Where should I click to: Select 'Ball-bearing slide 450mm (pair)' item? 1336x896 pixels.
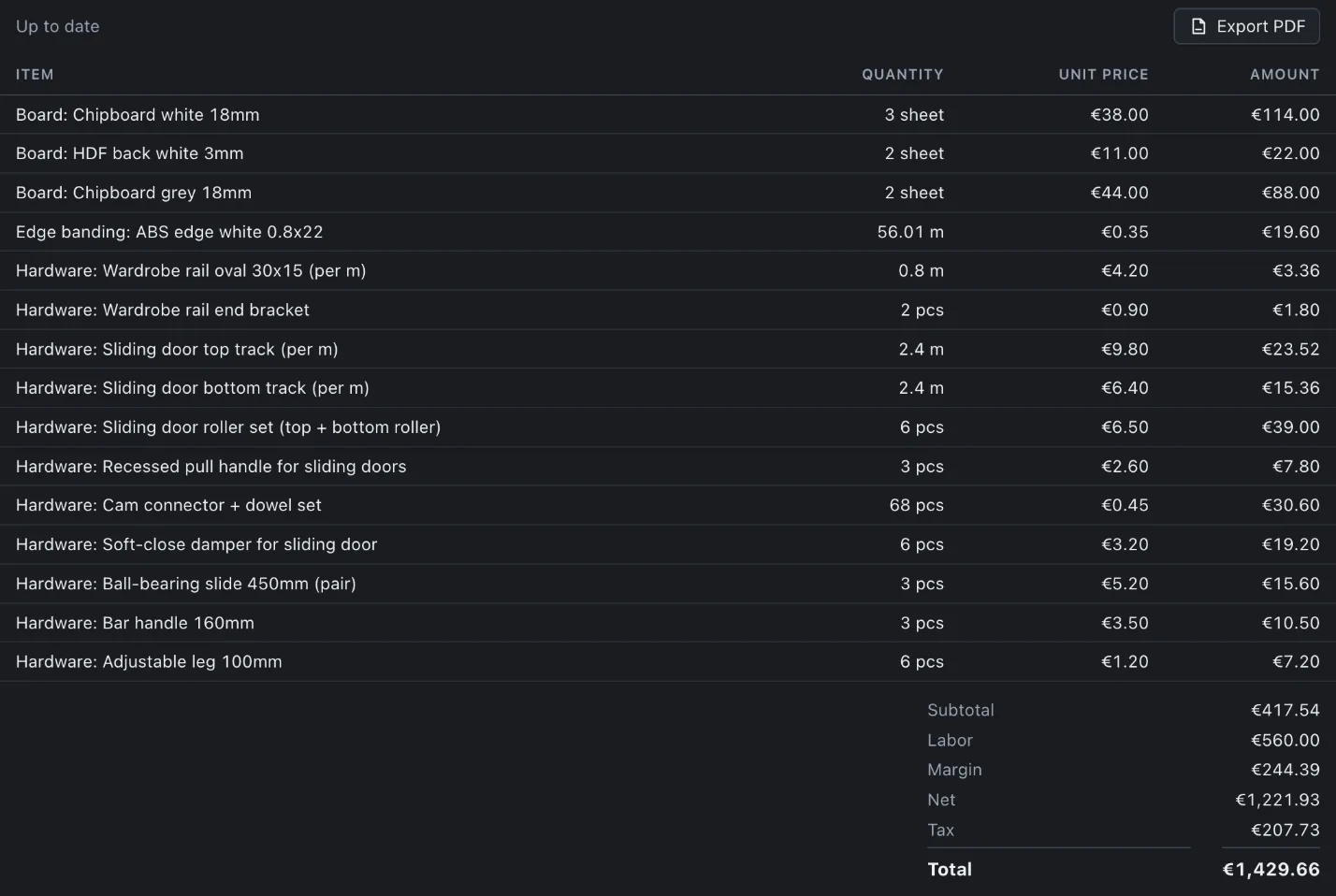(186, 584)
